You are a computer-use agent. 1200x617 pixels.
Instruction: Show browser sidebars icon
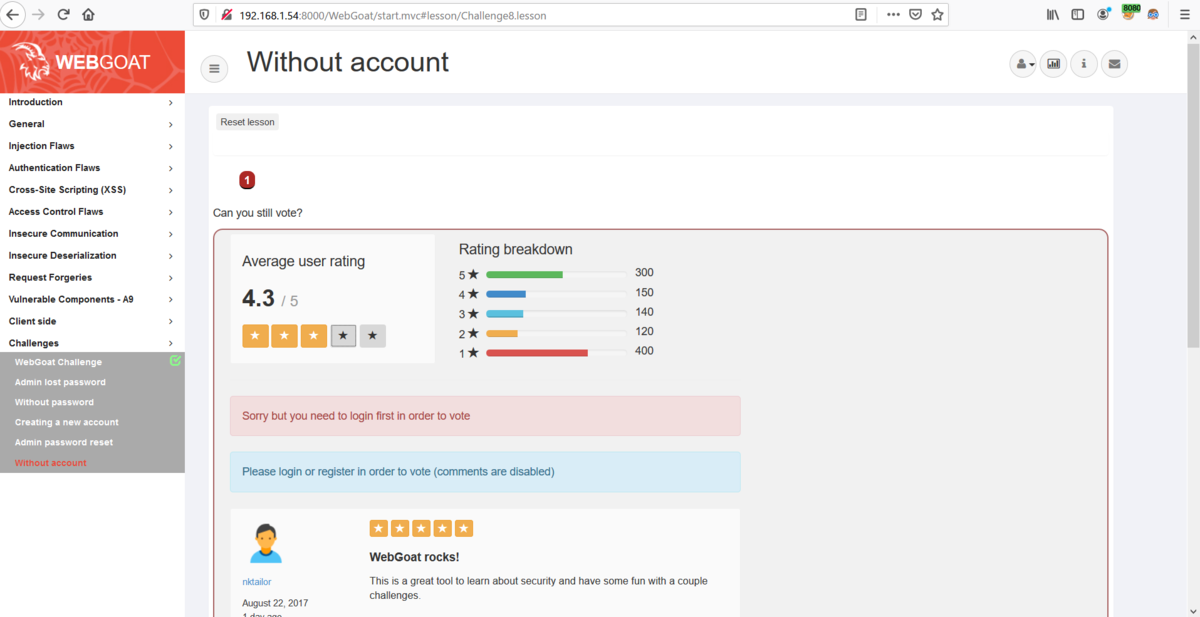pos(1078,15)
